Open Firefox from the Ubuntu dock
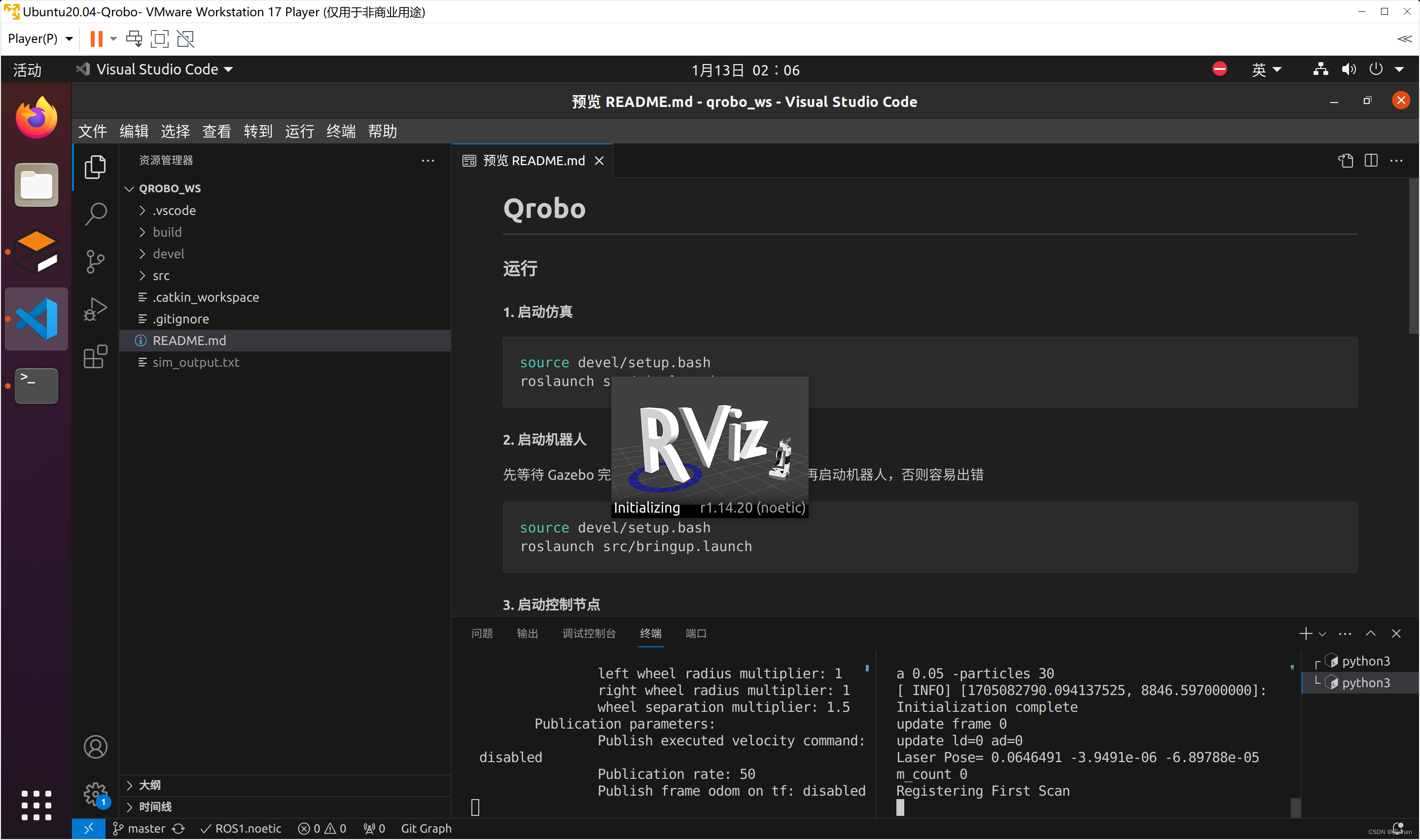 click(x=36, y=117)
